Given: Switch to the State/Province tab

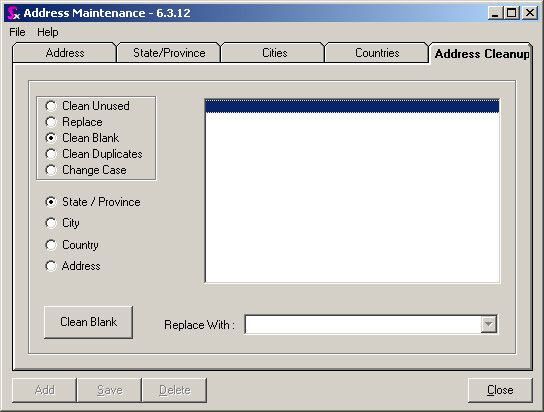Looking at the screenshot, I should click(169, 53).
